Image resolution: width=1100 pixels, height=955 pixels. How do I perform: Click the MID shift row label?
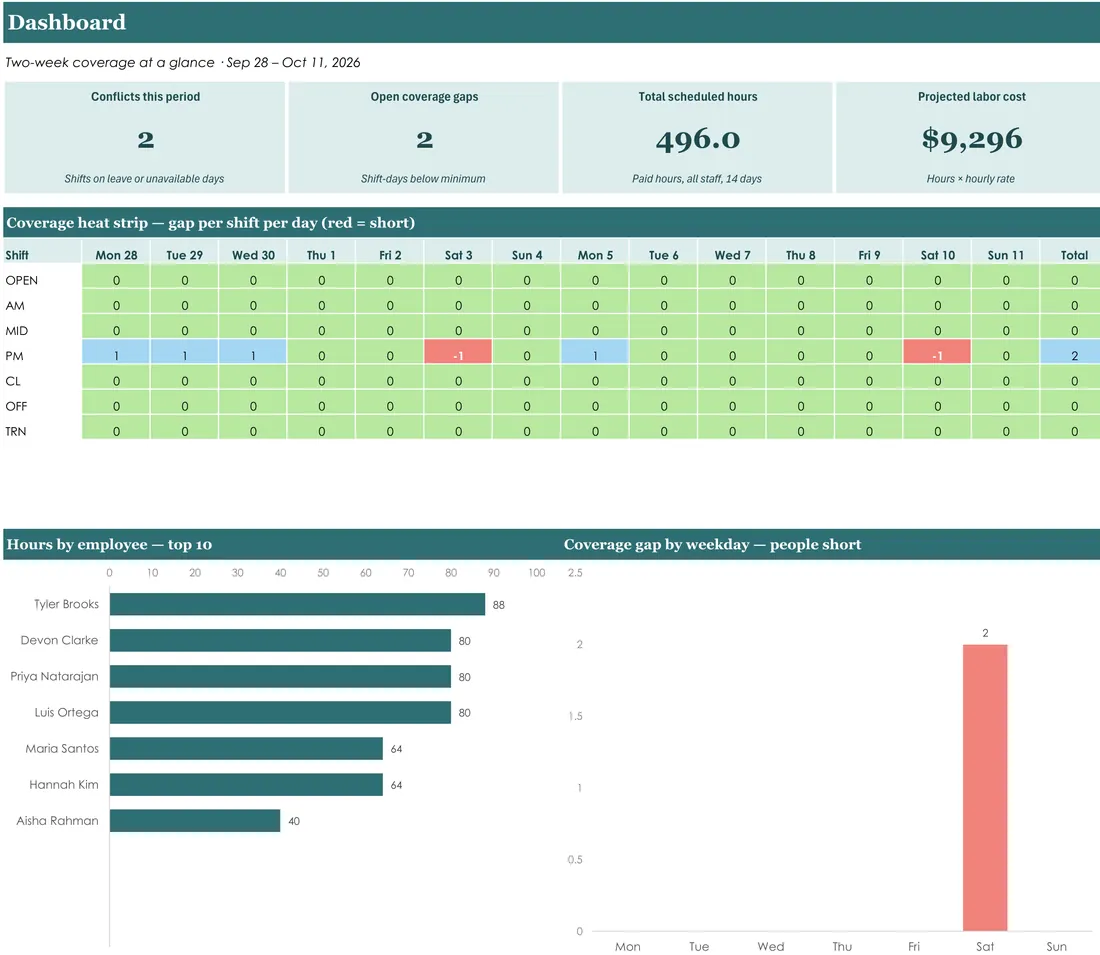pos(17,331)
